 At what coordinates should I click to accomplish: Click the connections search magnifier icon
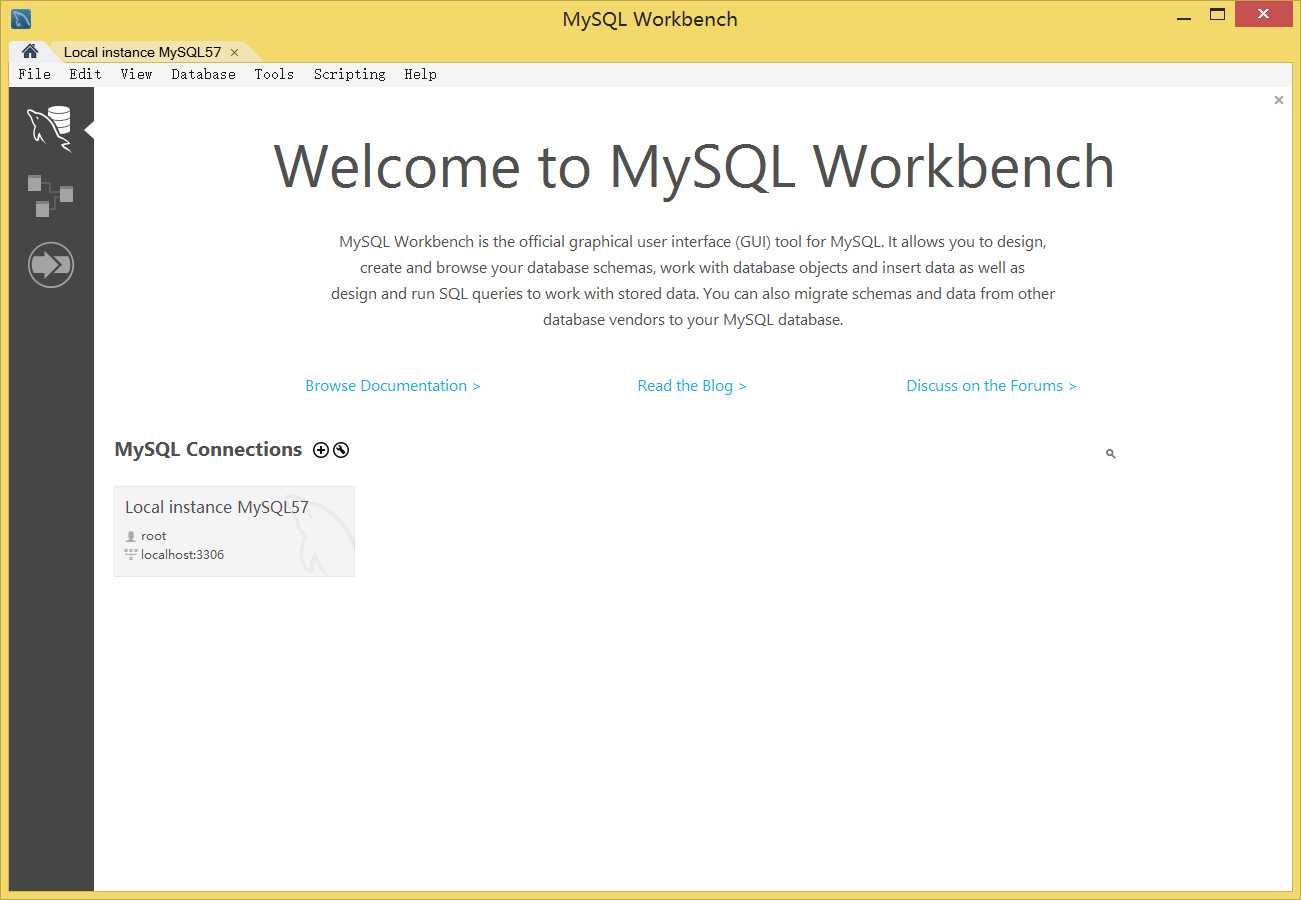tap(1110, 454)
